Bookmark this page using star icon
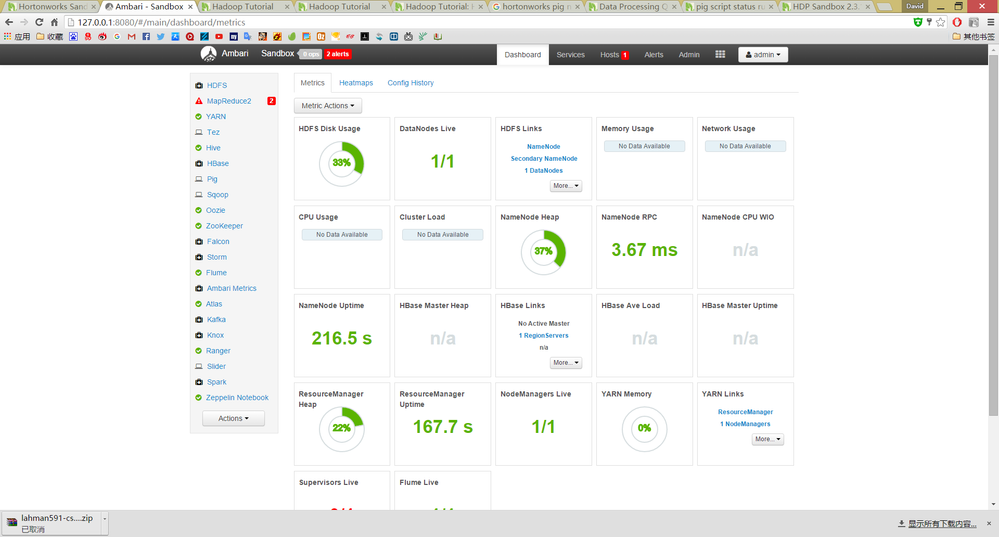 tap(940, 22)
